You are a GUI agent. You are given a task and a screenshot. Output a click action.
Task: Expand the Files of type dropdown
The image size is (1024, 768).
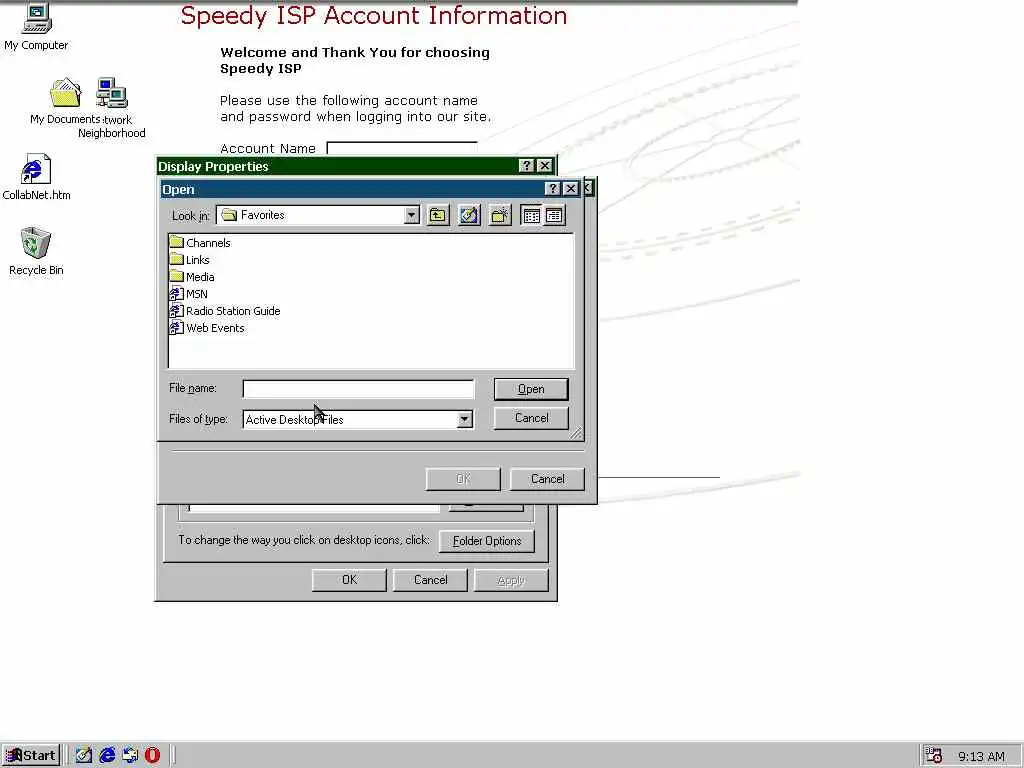pyautogui.click(x=464, y=419)
